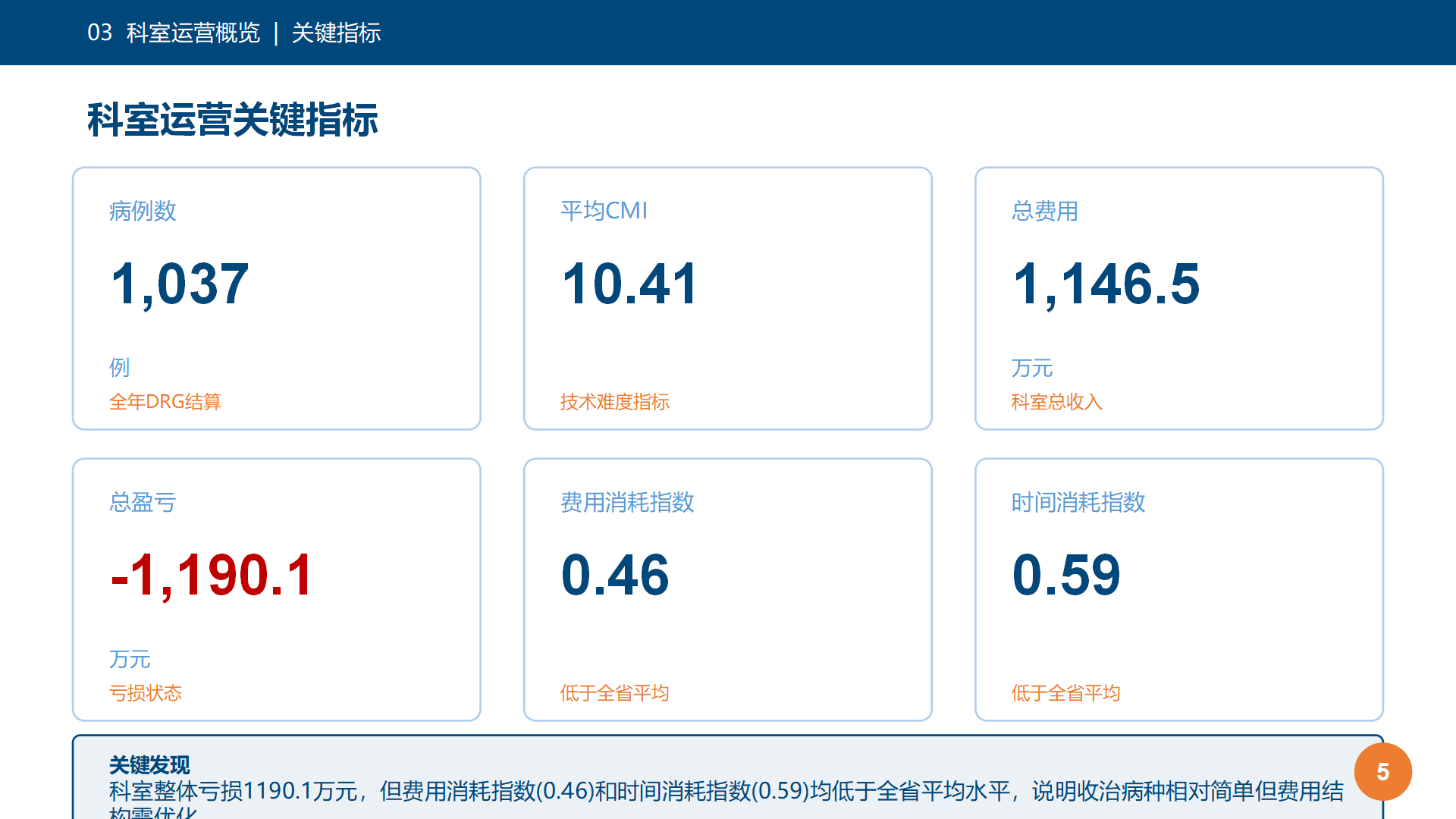Click the 关键发现 heading
This screenshot has width=1456, height=819.
(x=149, y=764)
